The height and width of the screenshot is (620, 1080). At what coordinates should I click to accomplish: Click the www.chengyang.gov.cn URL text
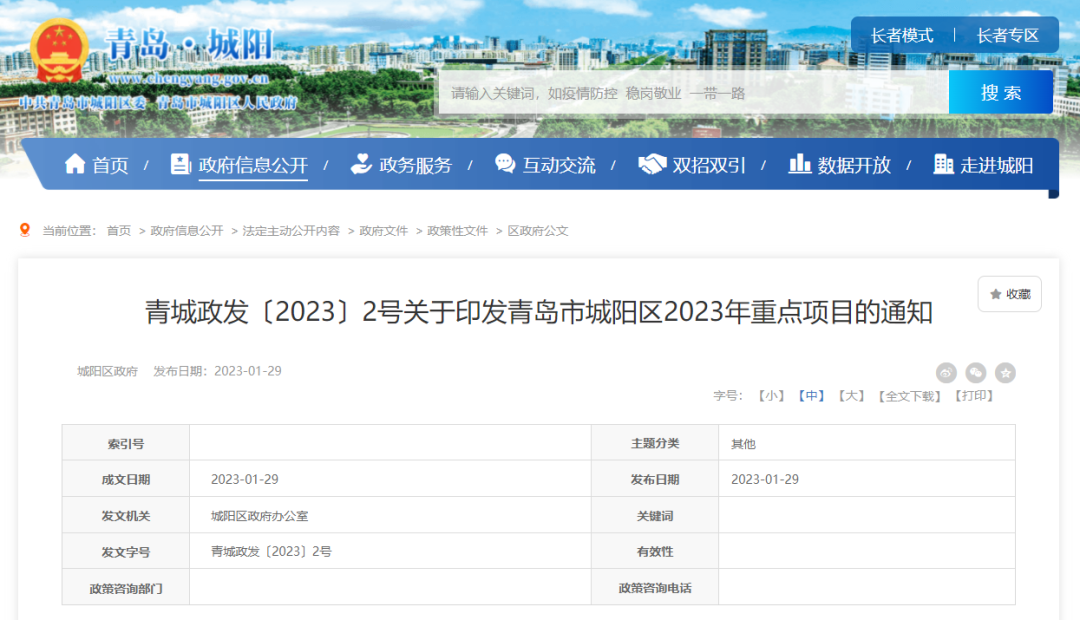coord(187,79)
